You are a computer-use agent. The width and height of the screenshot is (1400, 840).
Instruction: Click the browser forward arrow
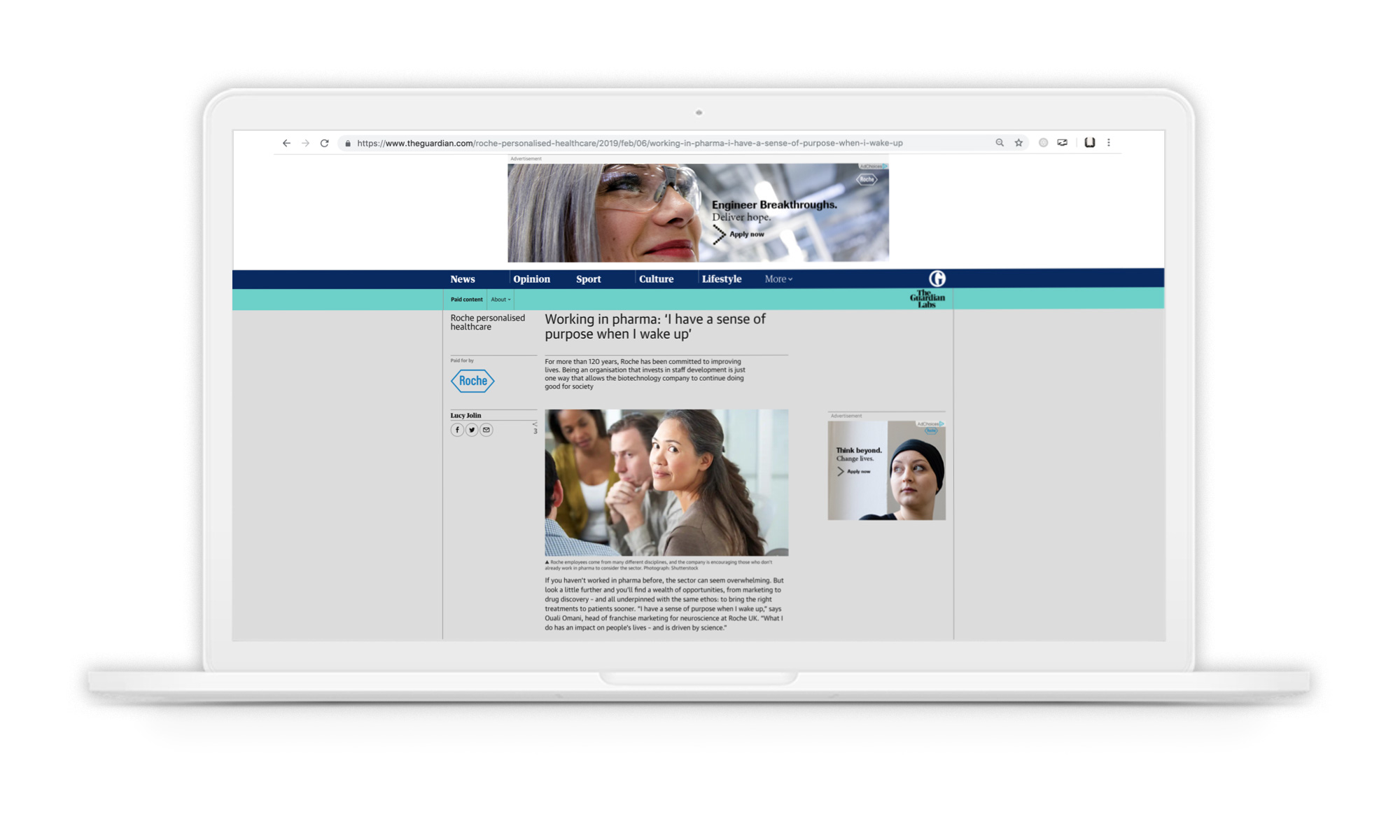(305, 143)
